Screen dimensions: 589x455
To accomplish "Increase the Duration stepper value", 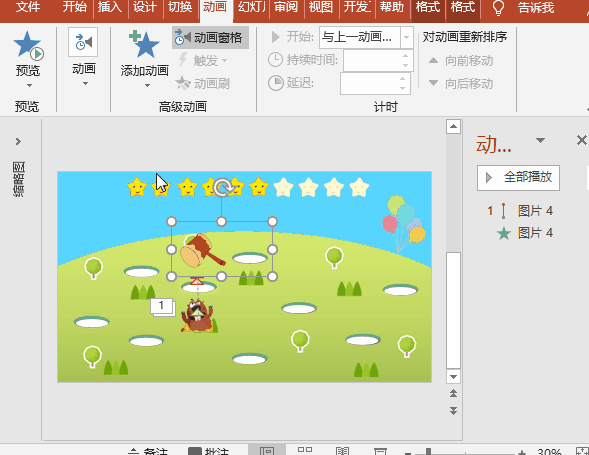I will click(x=405, y=56).
